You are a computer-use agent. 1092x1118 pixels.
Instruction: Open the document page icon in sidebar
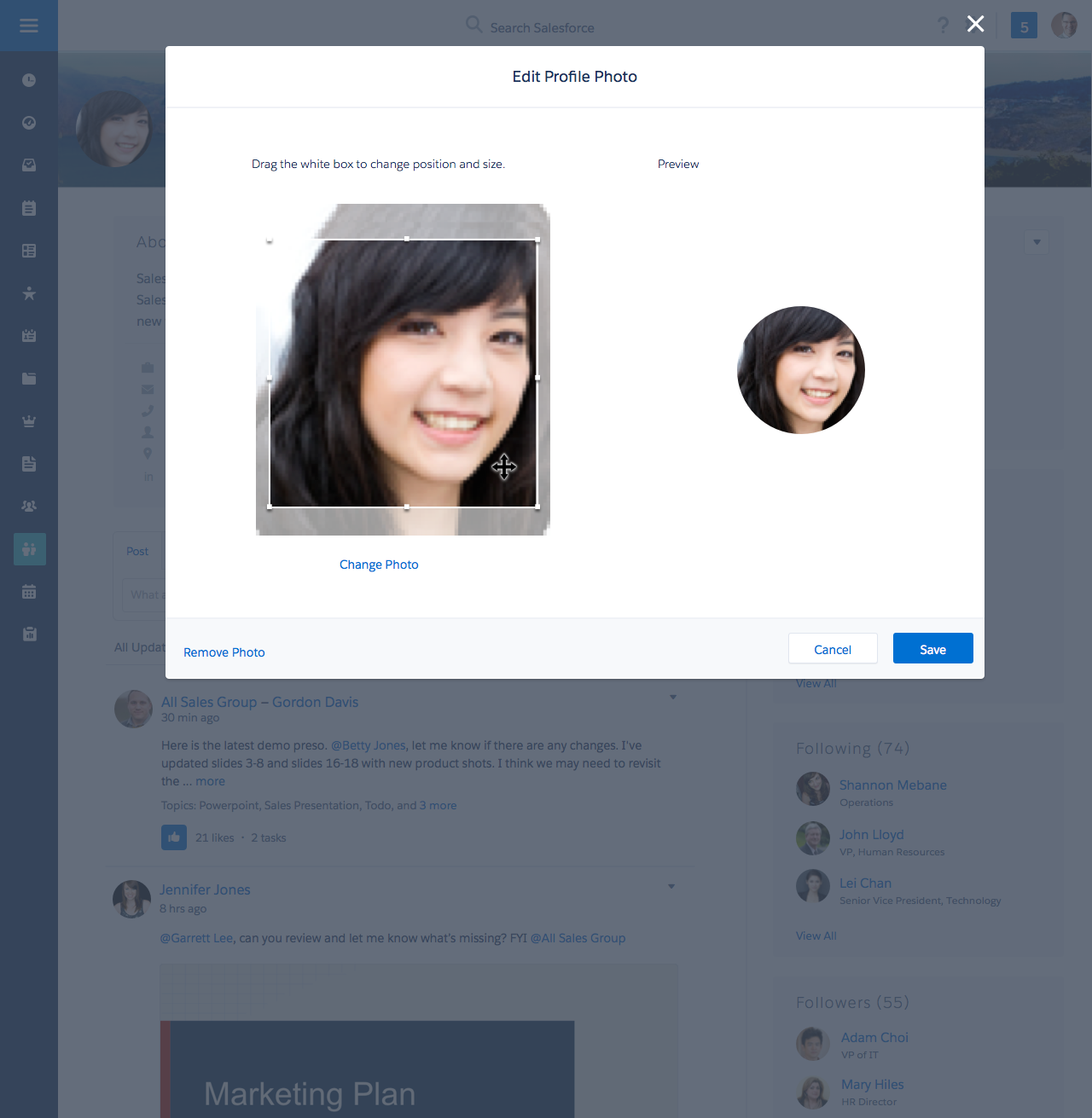point(29,464)
